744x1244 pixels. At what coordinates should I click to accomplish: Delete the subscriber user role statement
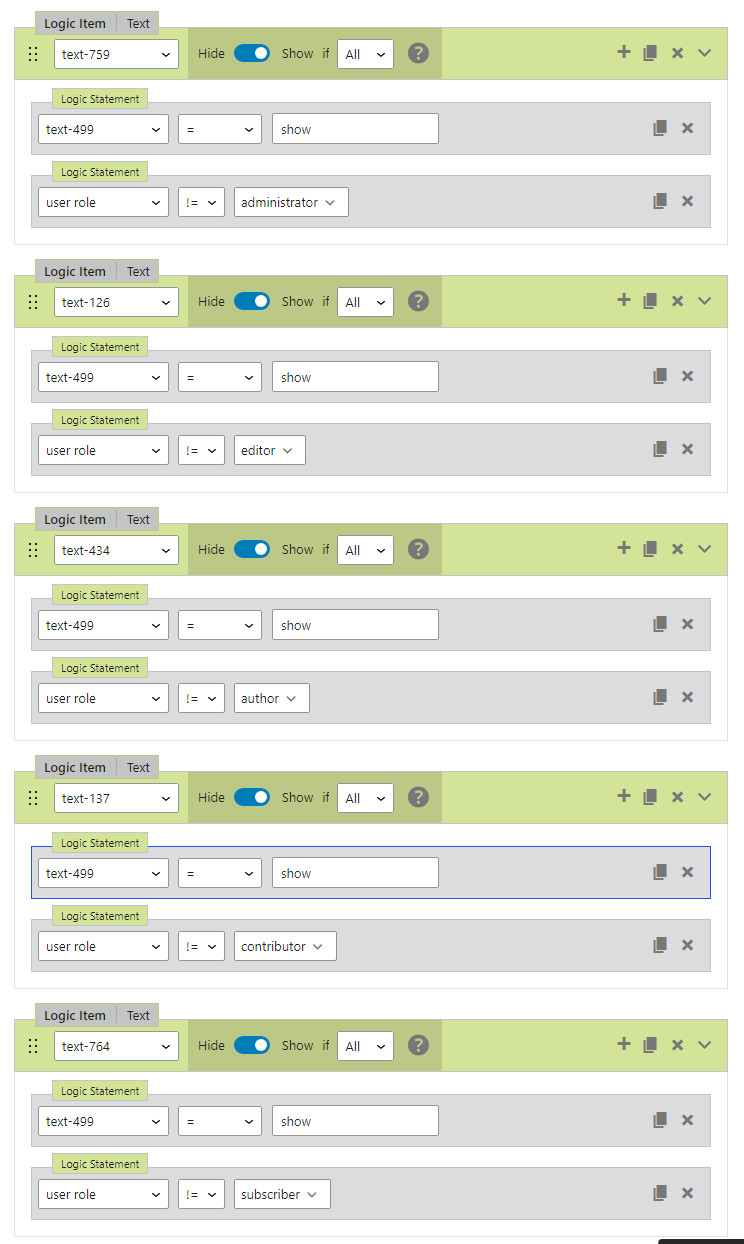pyautogui.click(x=687, y=1193)
